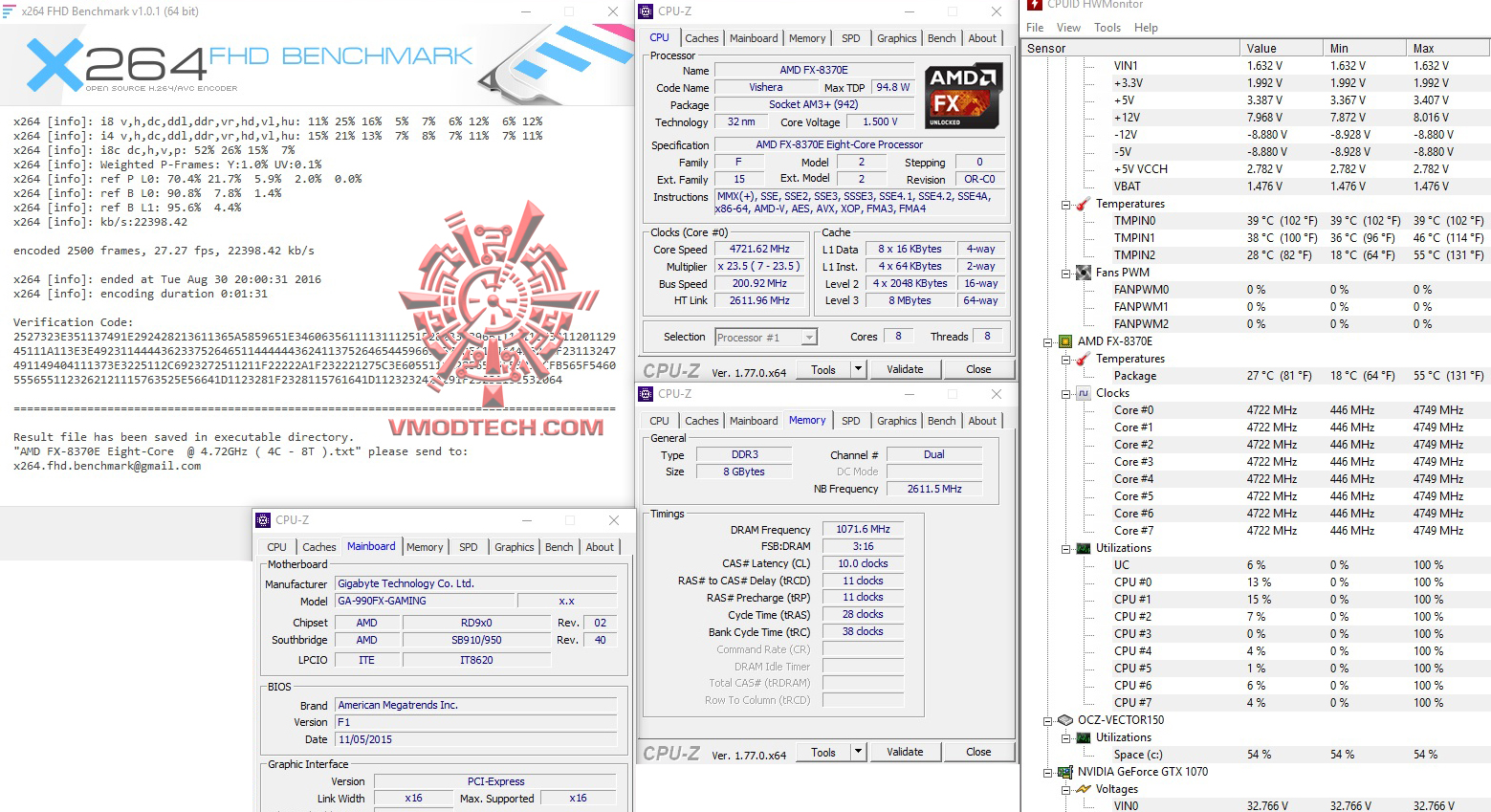Collapse the Fans PWM section

1065,272
